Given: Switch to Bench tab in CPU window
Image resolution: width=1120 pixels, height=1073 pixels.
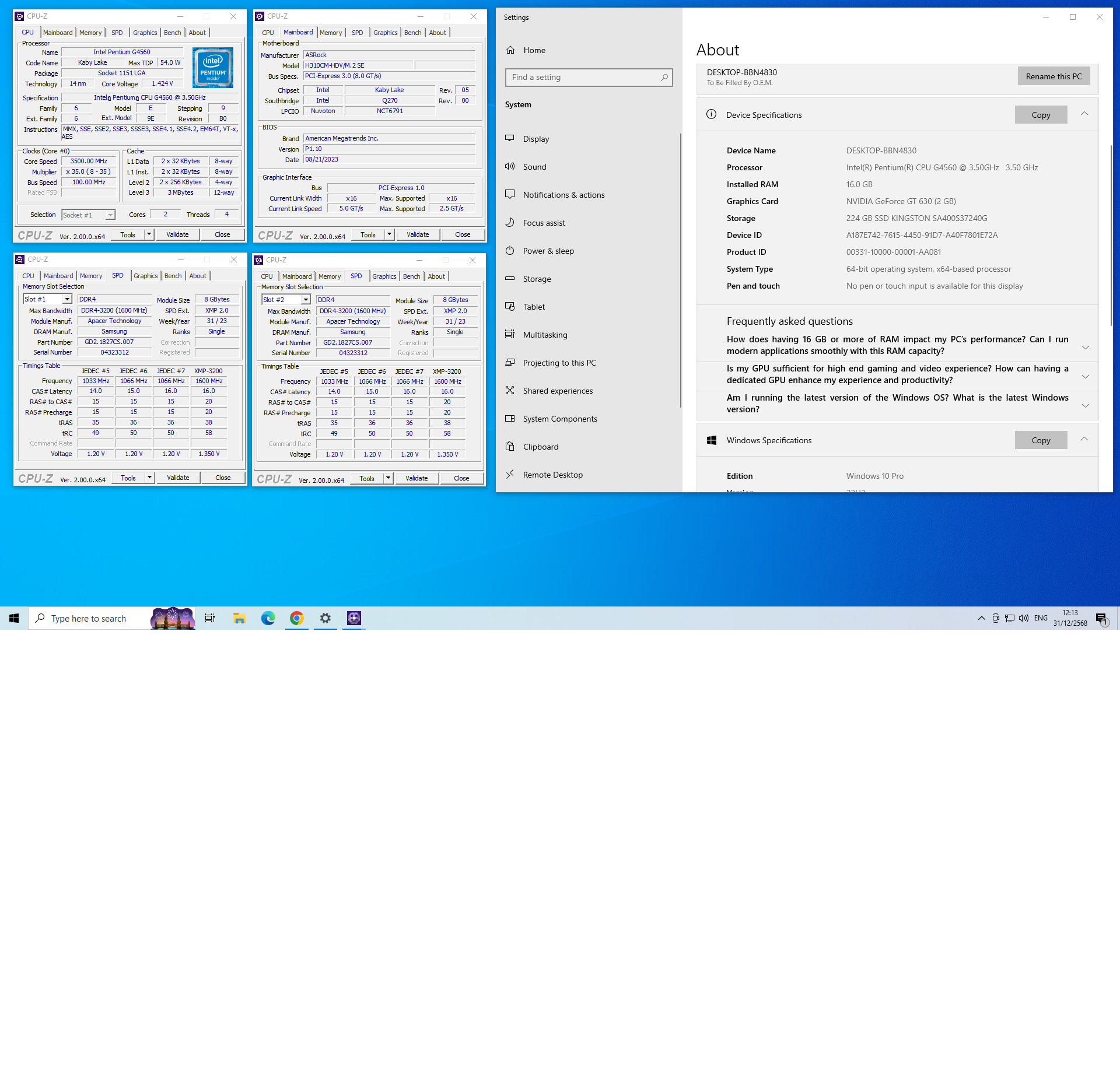Looking at the screenshot, I should [x=172, y=33].
